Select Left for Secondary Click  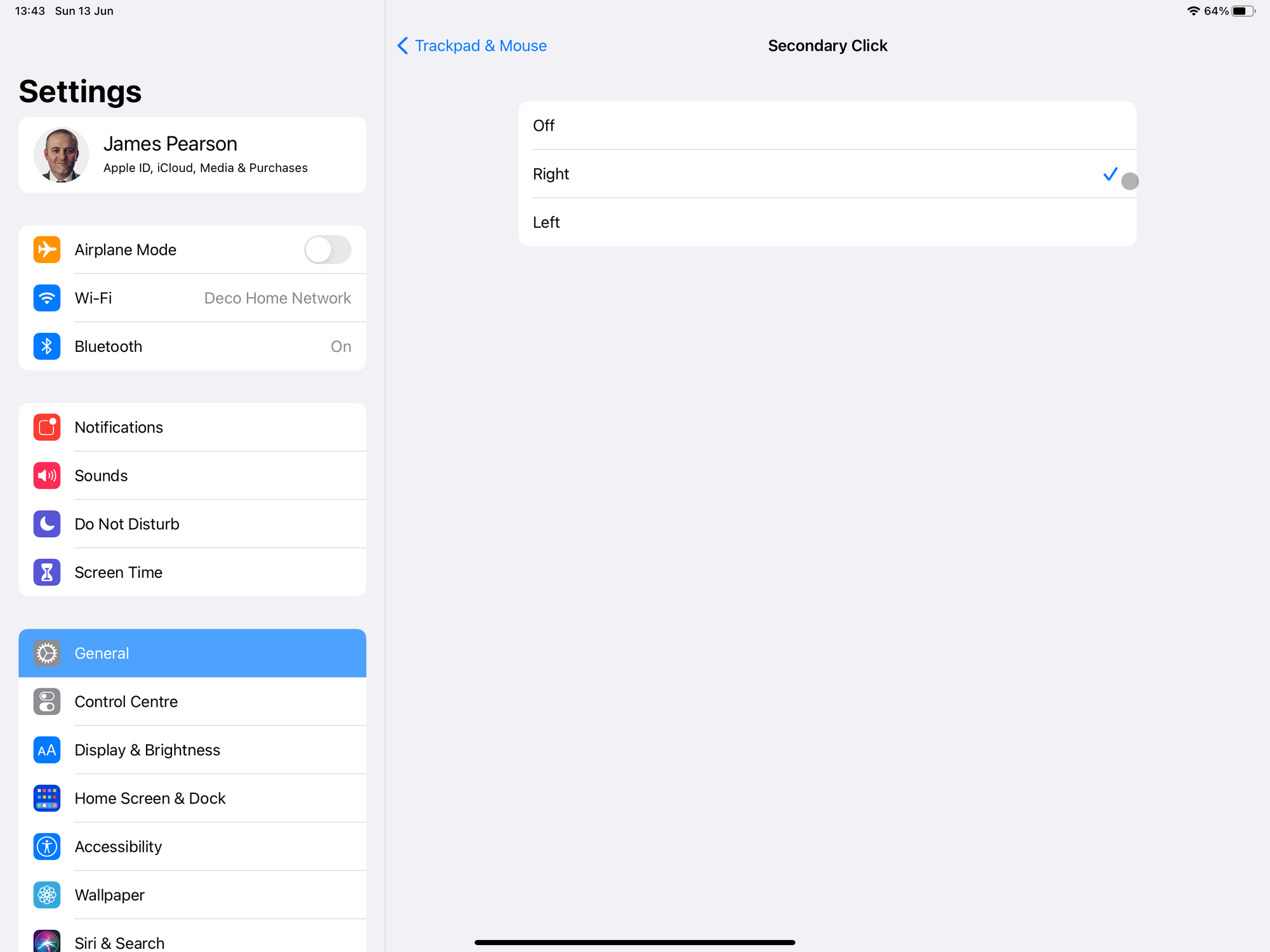tap(827, 222)
